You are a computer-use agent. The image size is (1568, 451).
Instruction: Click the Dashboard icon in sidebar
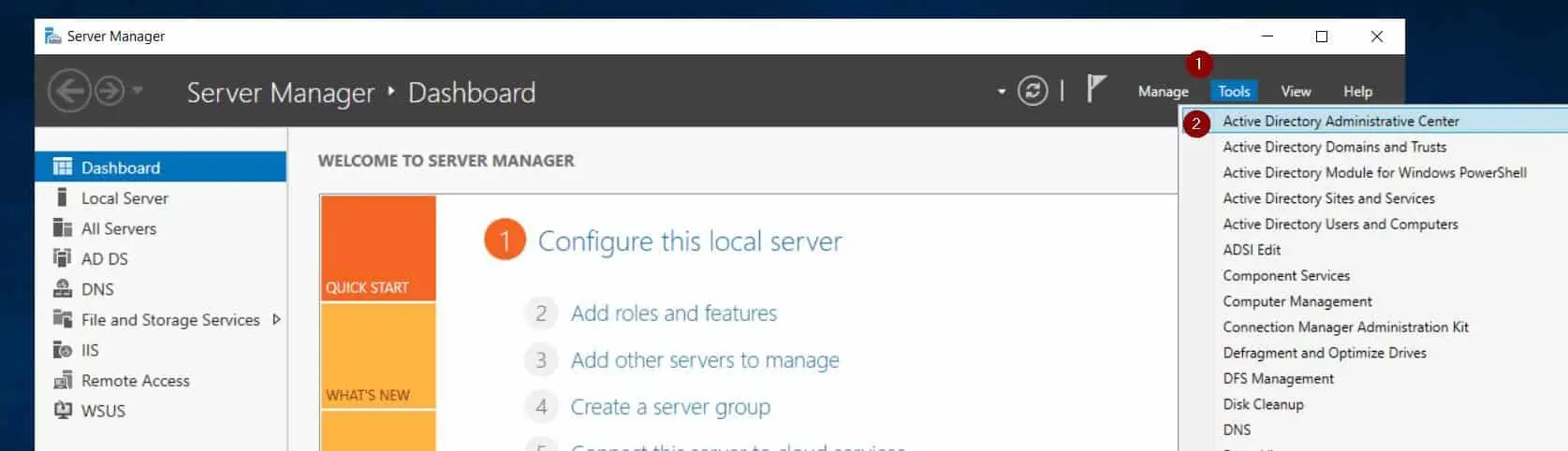coord(63,167)
